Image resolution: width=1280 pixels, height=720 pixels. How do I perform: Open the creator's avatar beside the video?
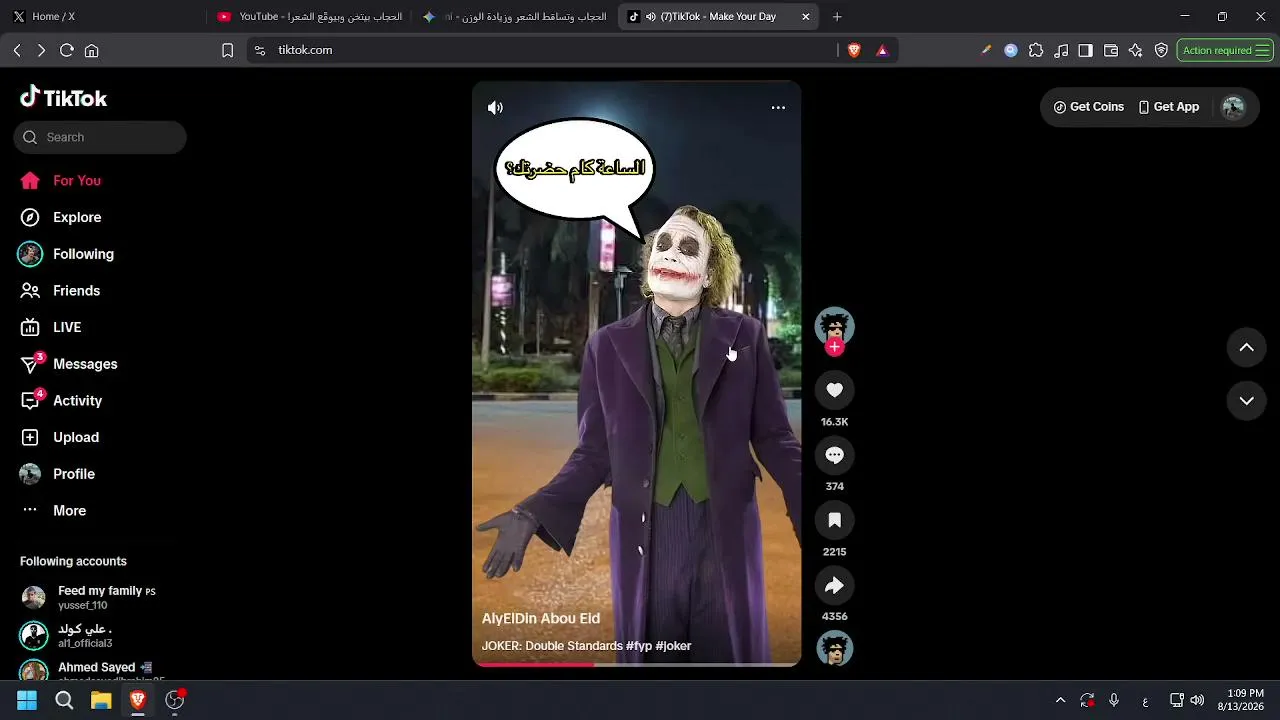click(x=835, y=326)
